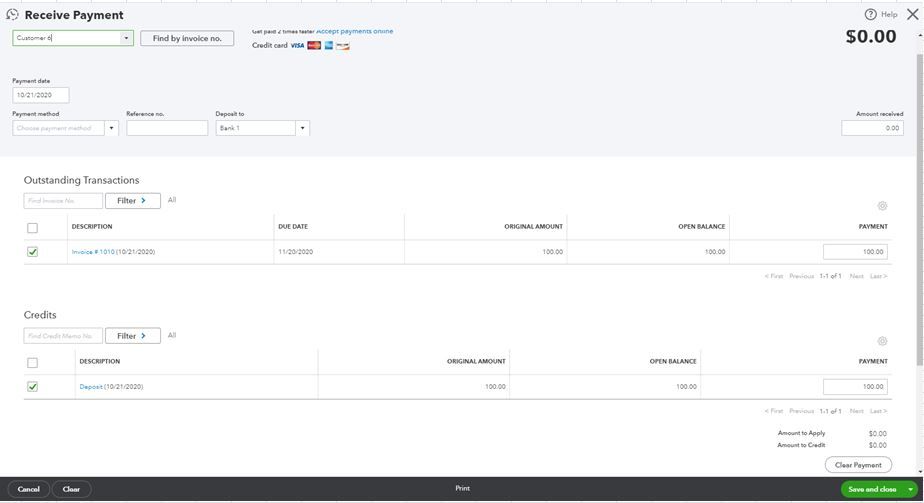This screenshot has width=924, height=503.
Task: Click the Amount to Credit label
Action: [801, 445]
